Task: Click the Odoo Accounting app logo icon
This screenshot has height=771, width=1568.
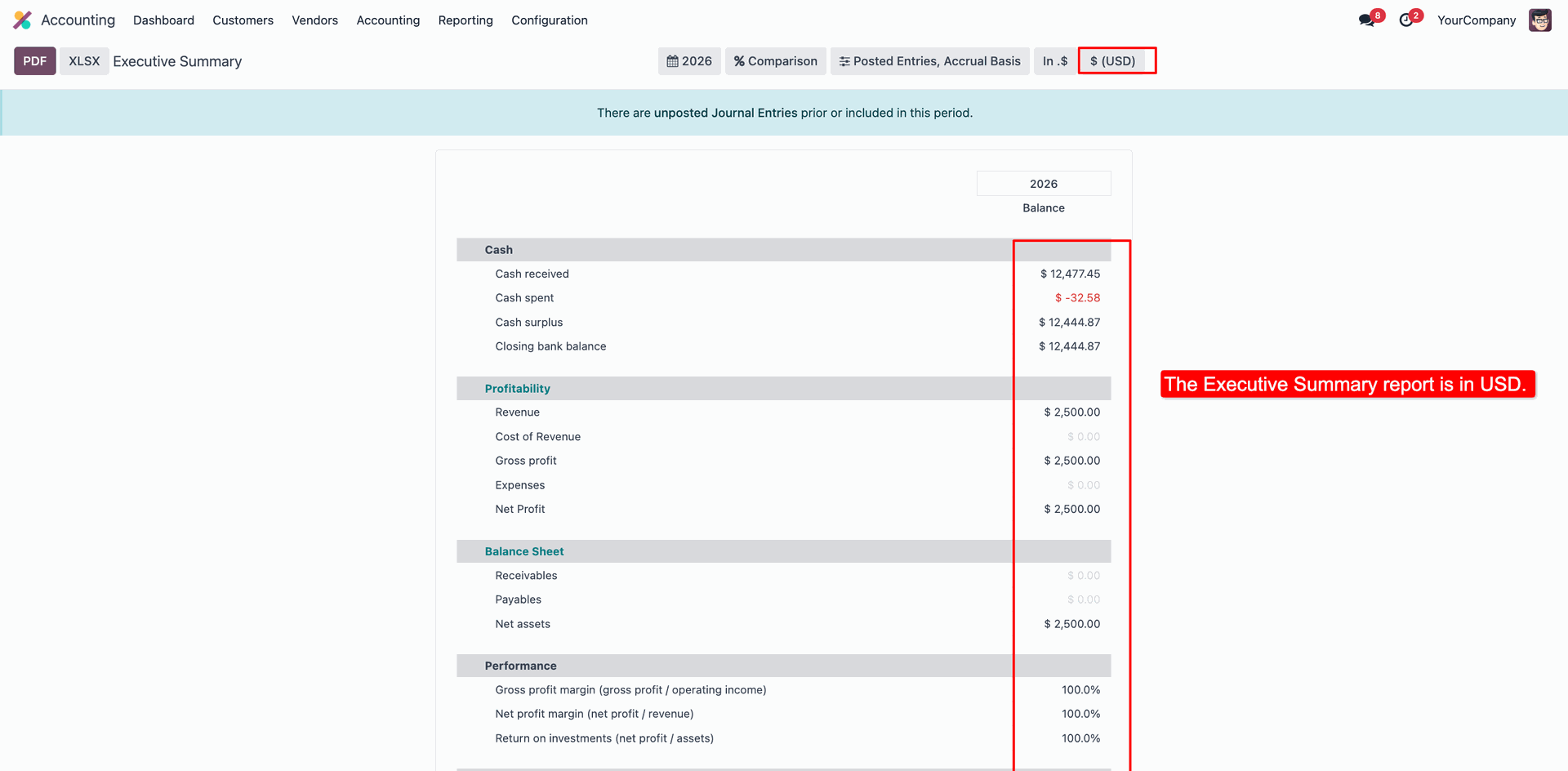Action: tap(23, 20)
